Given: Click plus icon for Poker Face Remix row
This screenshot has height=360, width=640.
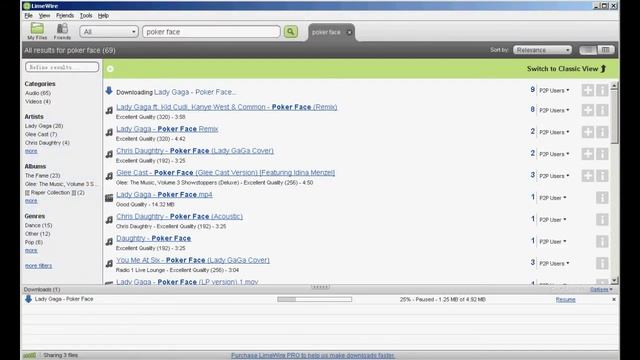Looking at the screenshot, I should (x=588, y=132).
